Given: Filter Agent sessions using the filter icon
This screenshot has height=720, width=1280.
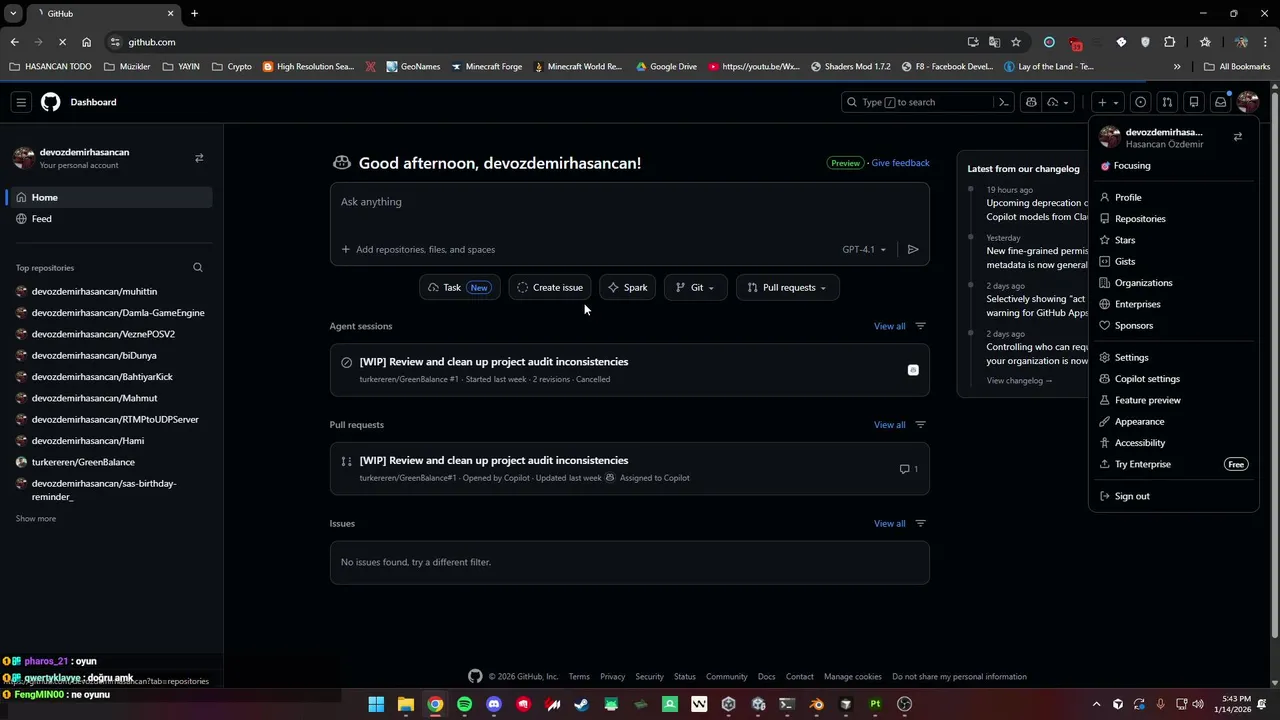Looking at the screenshot, I should tap(921, 326).
